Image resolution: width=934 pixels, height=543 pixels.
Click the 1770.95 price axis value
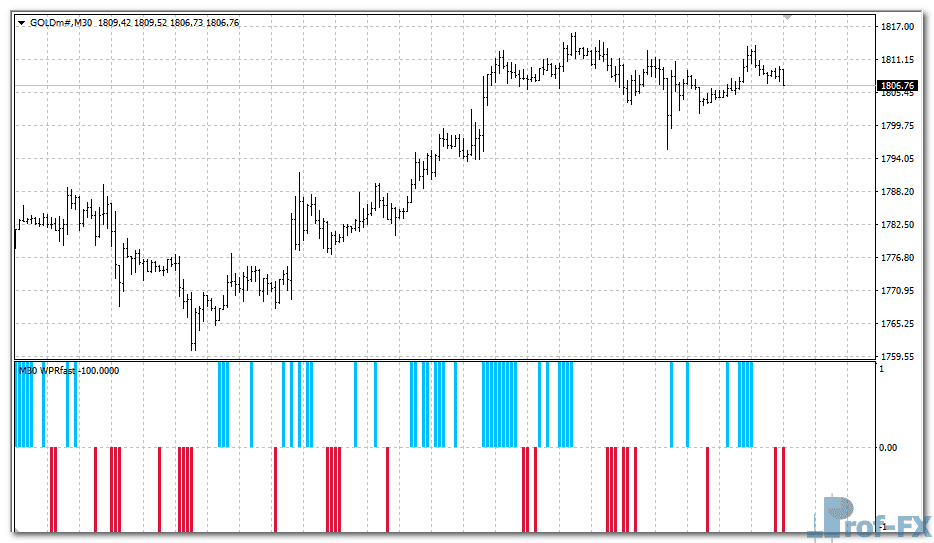(896, 291)
